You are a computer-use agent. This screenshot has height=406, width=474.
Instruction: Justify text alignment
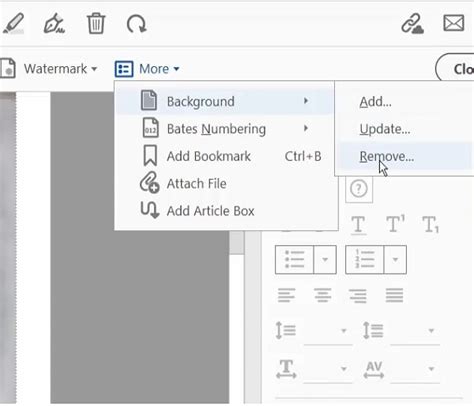pyautogui.click(x=394, y=295)
